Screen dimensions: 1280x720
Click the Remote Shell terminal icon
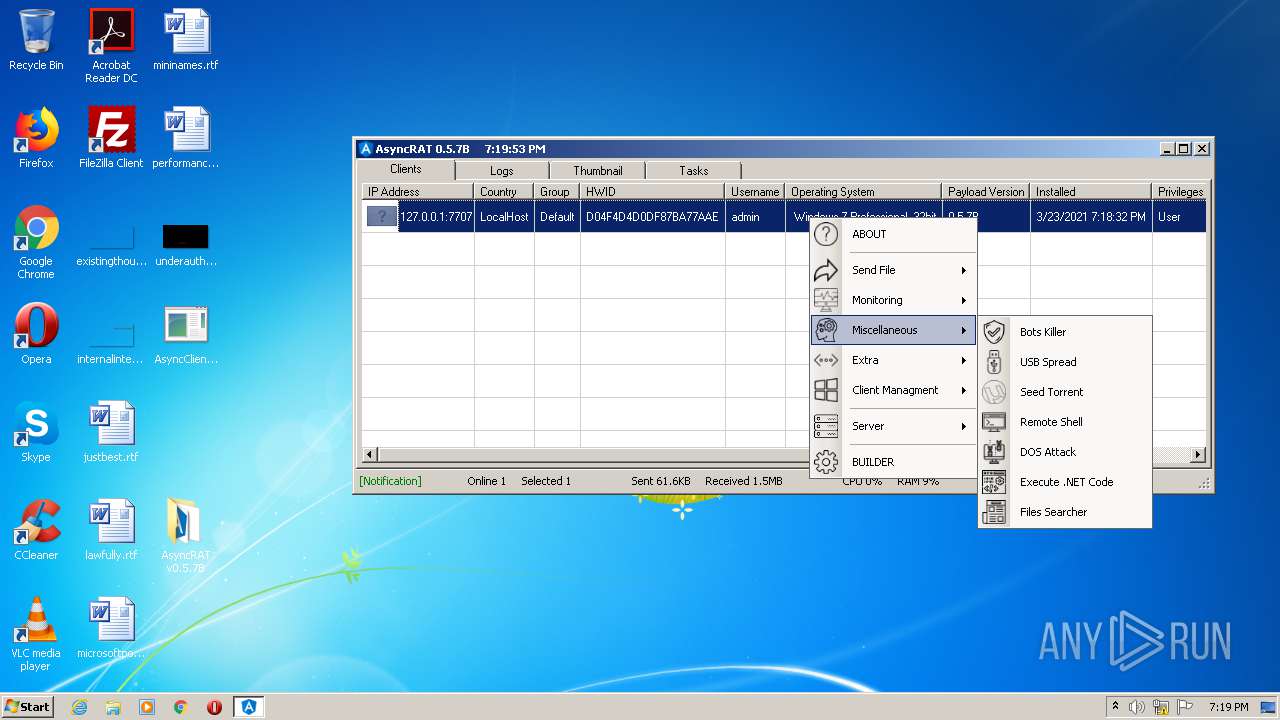(x=994, y=422)
